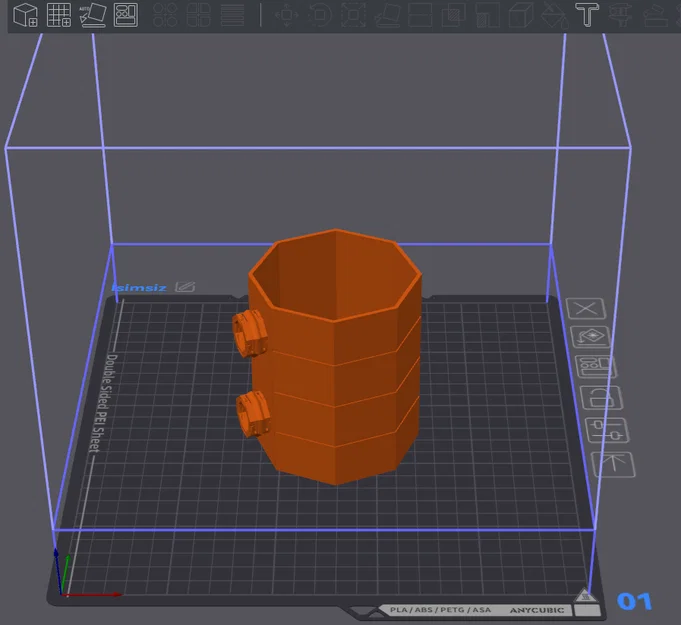Select the Lay on face tool
This screenshot has width=681, height=625.
click(387, 15)
